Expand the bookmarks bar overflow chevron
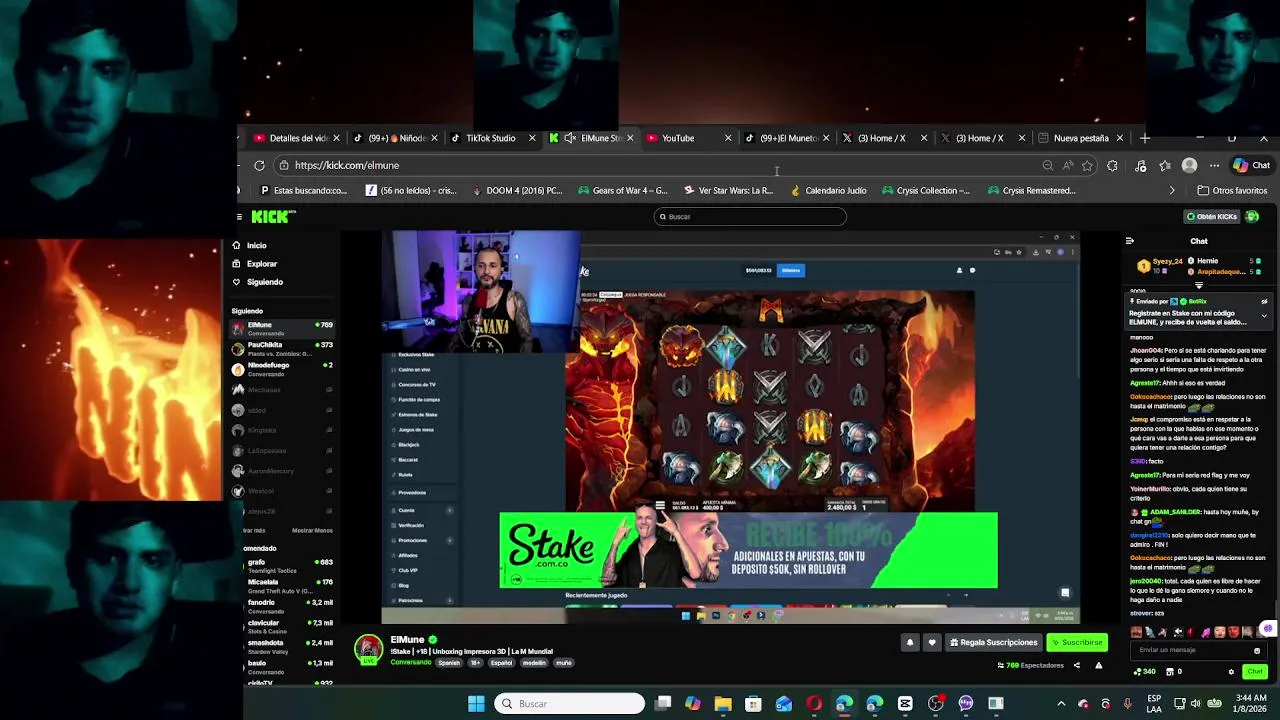 pyautogui.click(x=1172, y=190)
